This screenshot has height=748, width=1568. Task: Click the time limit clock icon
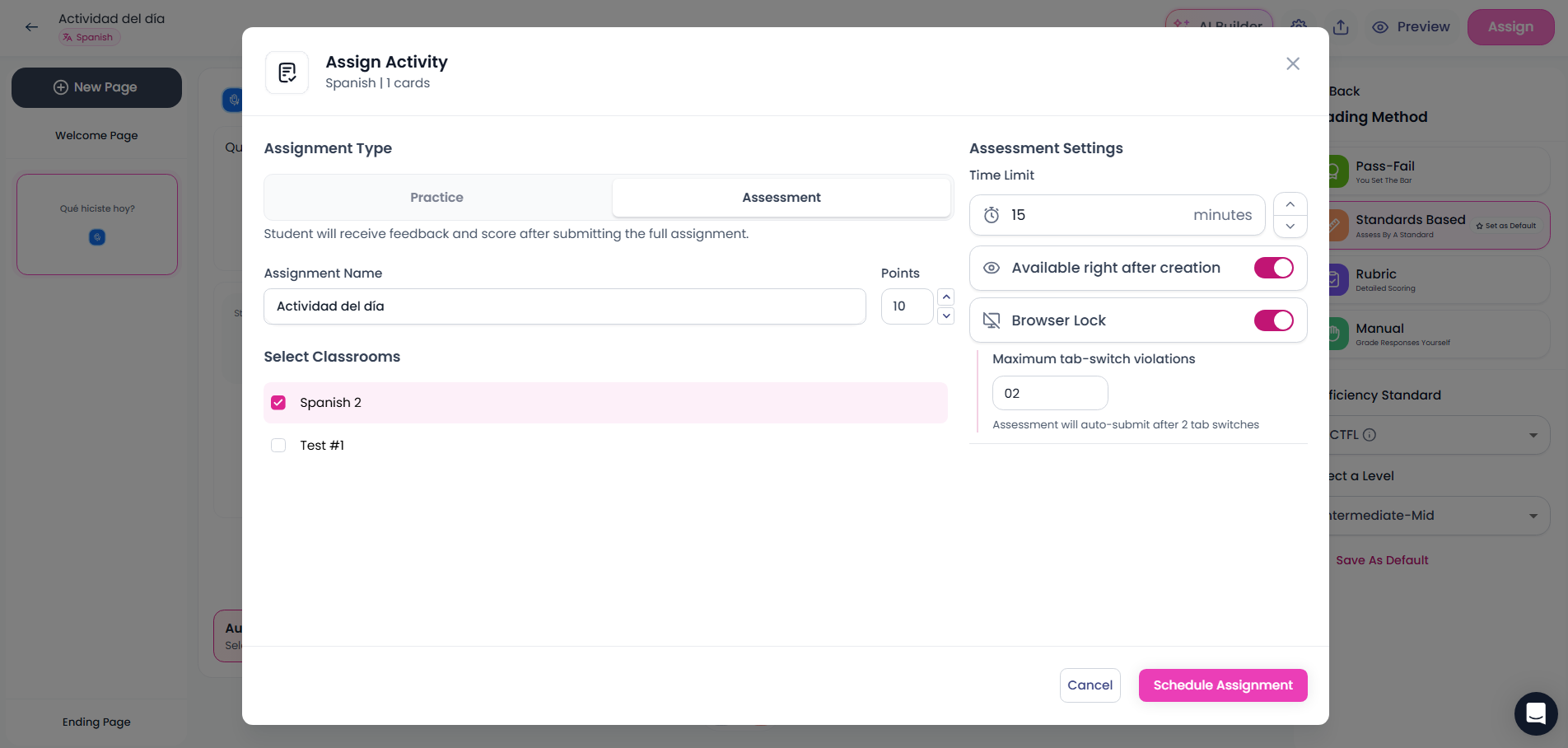[992, 215]
